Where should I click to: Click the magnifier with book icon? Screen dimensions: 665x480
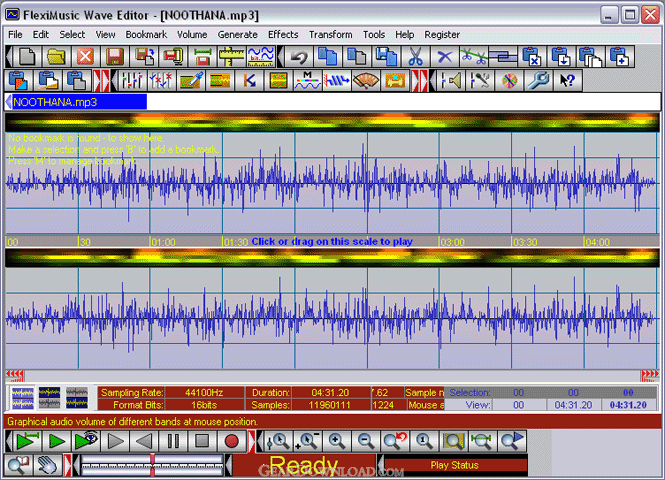coord(18,465)
